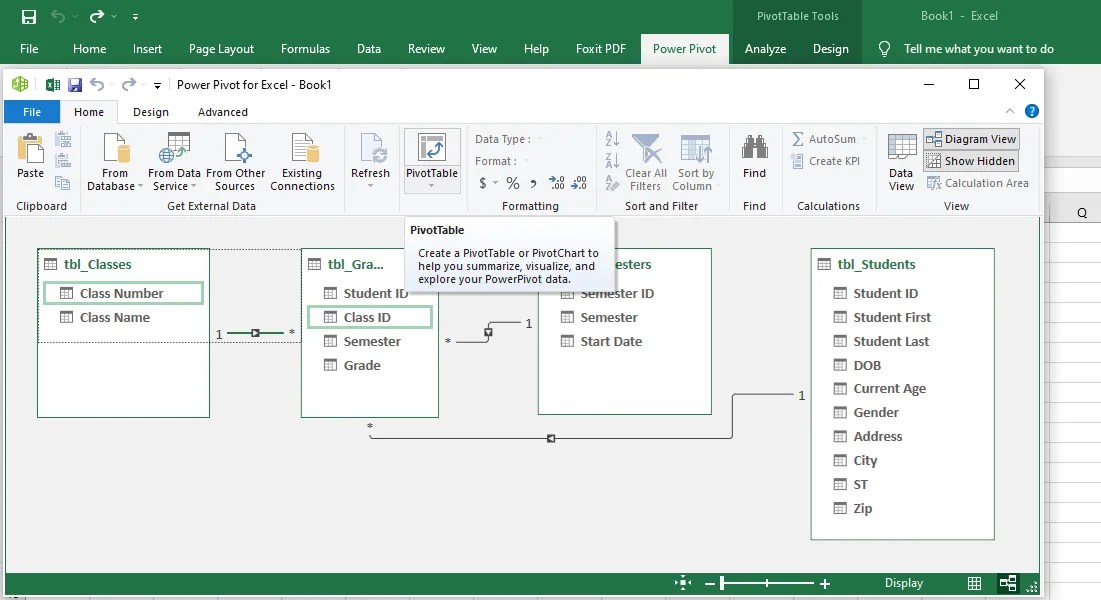Switch to the Design tab in Power Pivot
The height and width of the screenshot is (600, 1101).
point(150,112)
